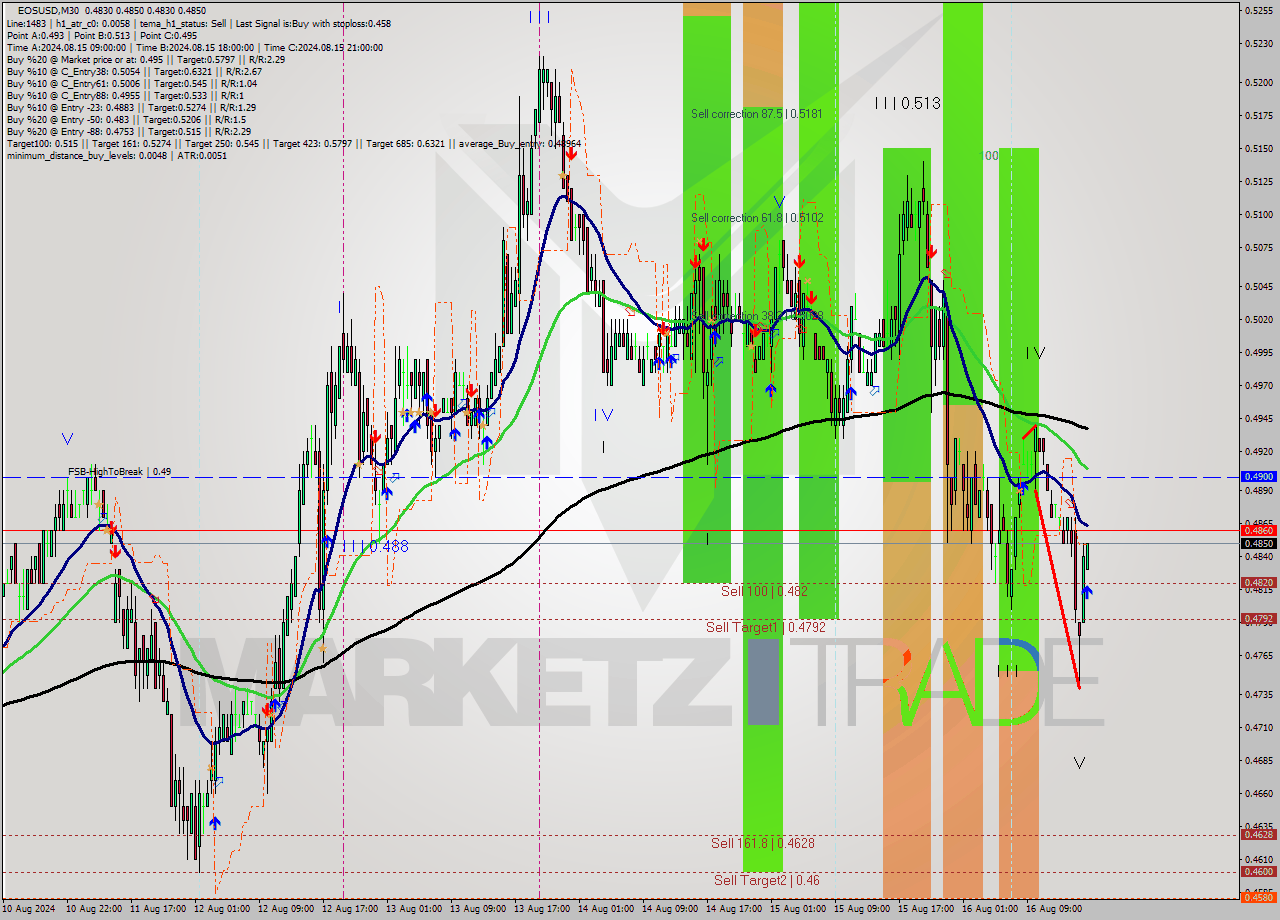The height and width of the screenshot is (920, 1280).
Task: Click the '13 Aug 01:00' time label
Action: coord(413,909)
